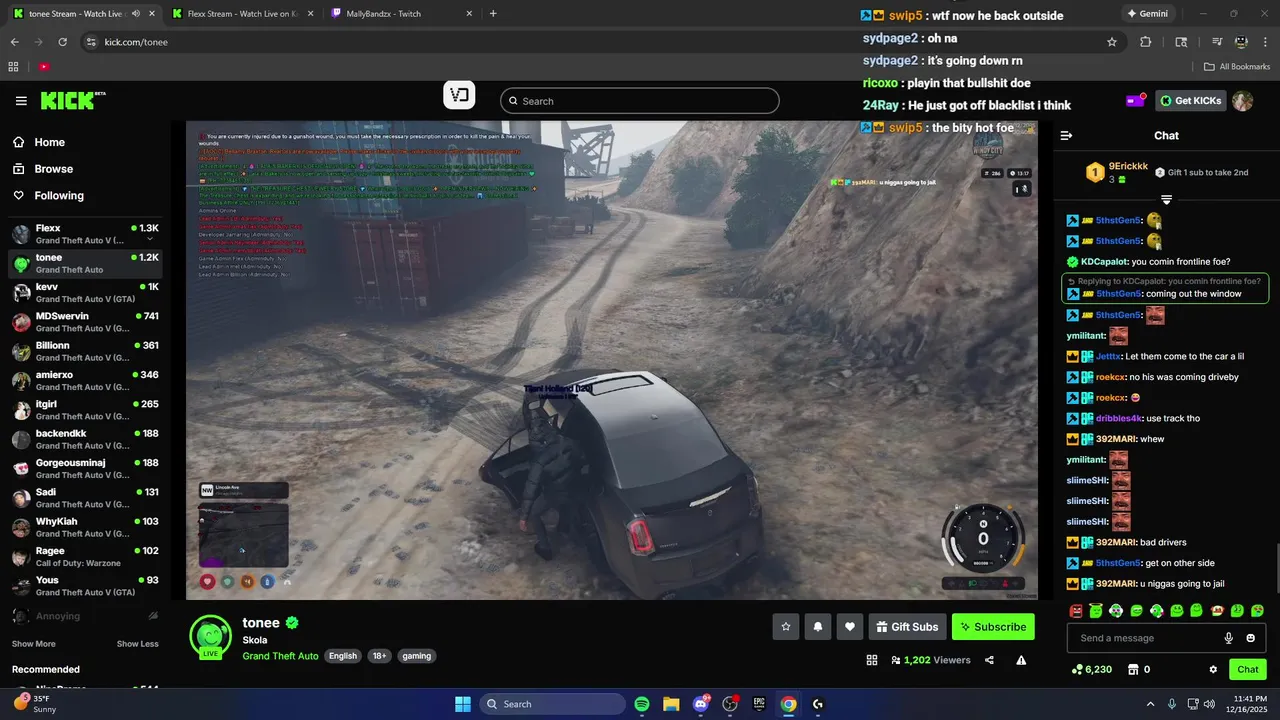Screen dimensions: 1280x720
Task: Open the Chrome media controls icon
Action: point(1216,42)
